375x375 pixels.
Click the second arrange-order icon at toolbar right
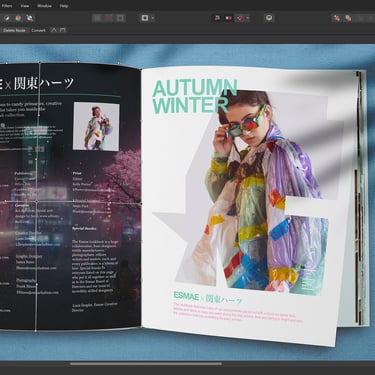(348, 18)
